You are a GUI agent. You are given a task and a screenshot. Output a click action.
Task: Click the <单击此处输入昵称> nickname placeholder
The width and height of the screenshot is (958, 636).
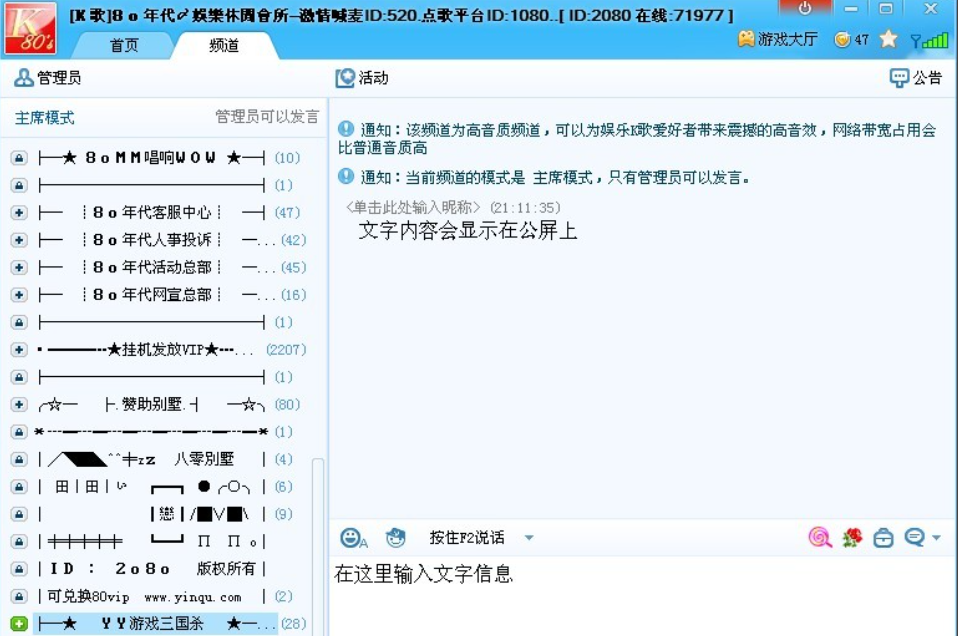tap(413, 208)
